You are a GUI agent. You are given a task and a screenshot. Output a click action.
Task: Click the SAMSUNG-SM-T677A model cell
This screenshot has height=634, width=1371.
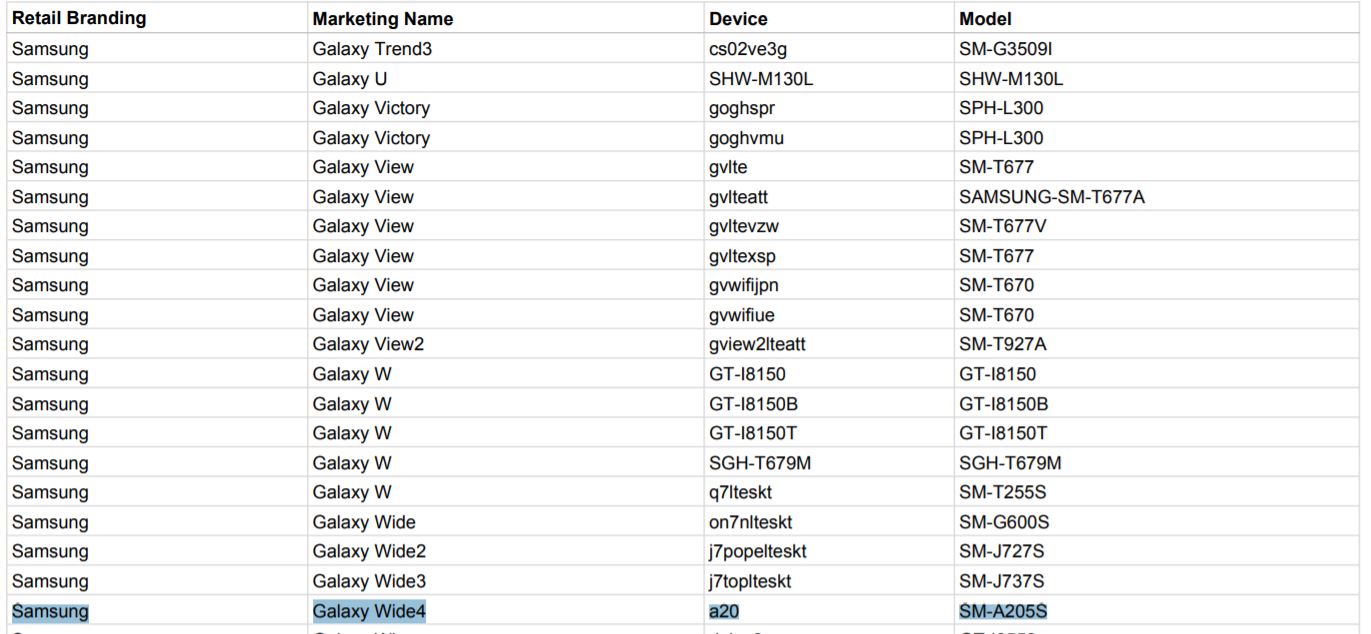click(x=1051, y=197)
